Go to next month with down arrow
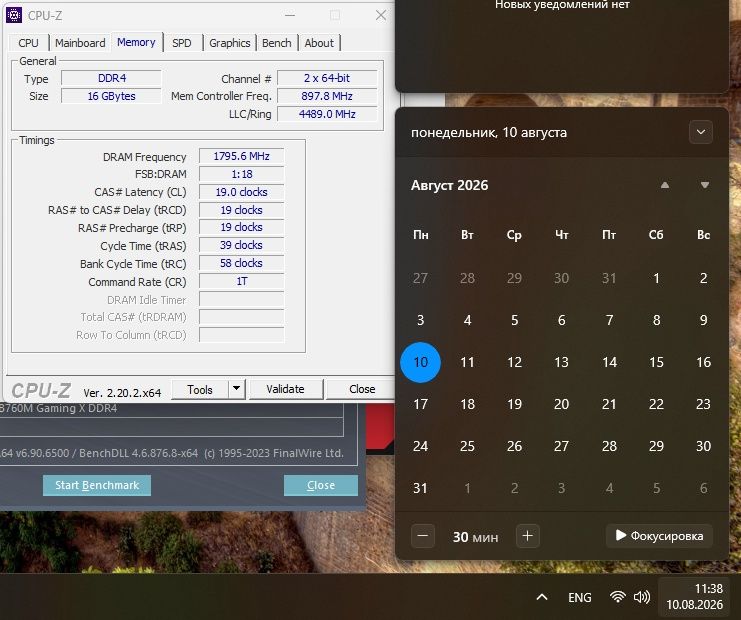The width and height of the screenshot is (741, 620). (x=705, y=185)
